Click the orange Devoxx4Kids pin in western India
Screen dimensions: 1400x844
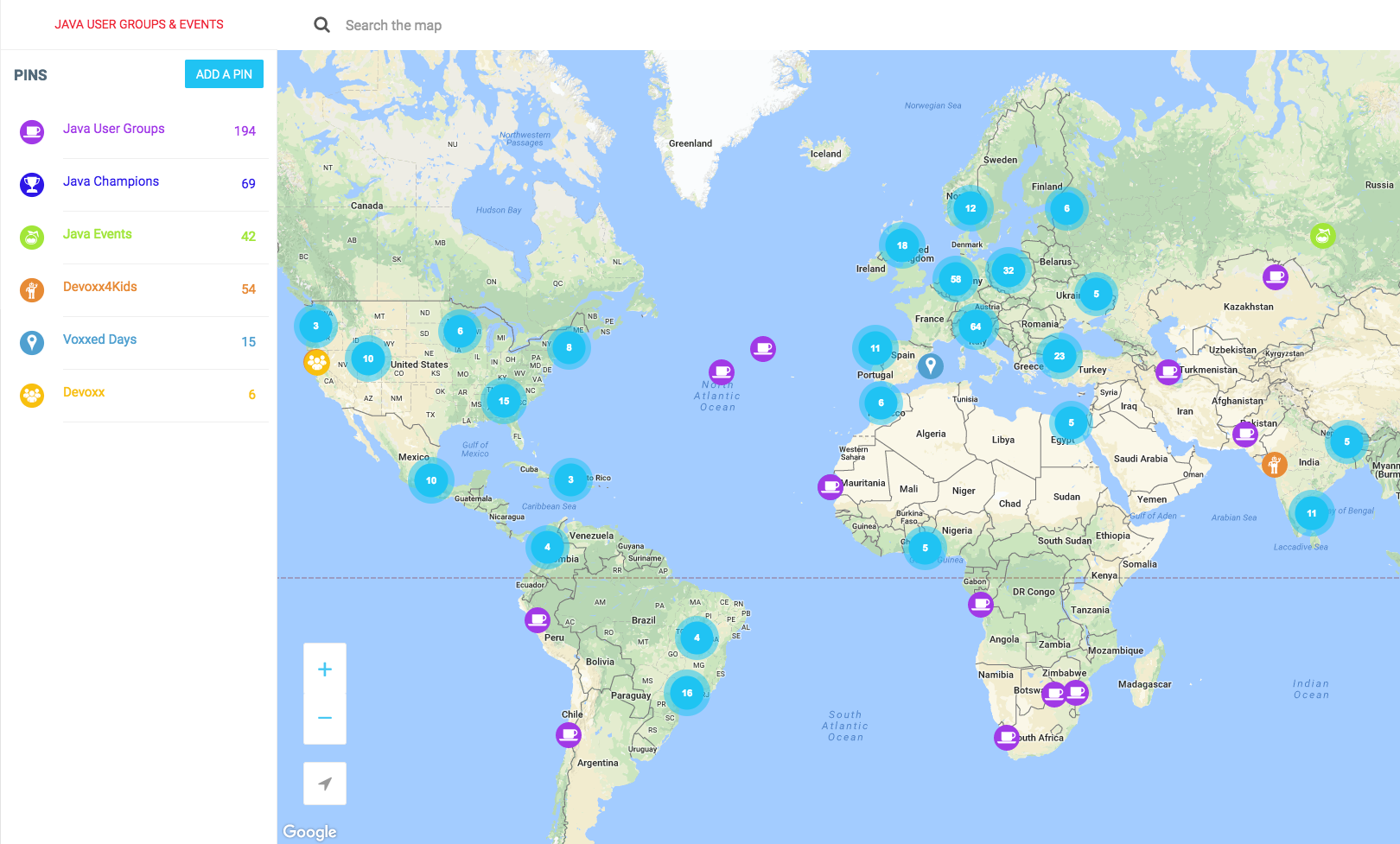(x=1274, y=465)
